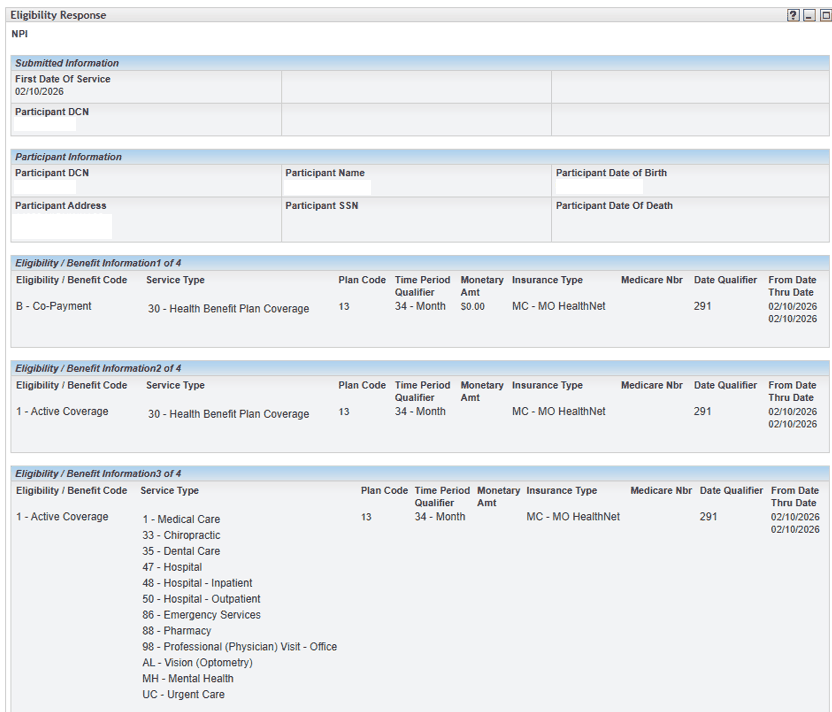This screenshot has height=712, width=832.
Task: Click the 'NPI' label
Action: 20,34
